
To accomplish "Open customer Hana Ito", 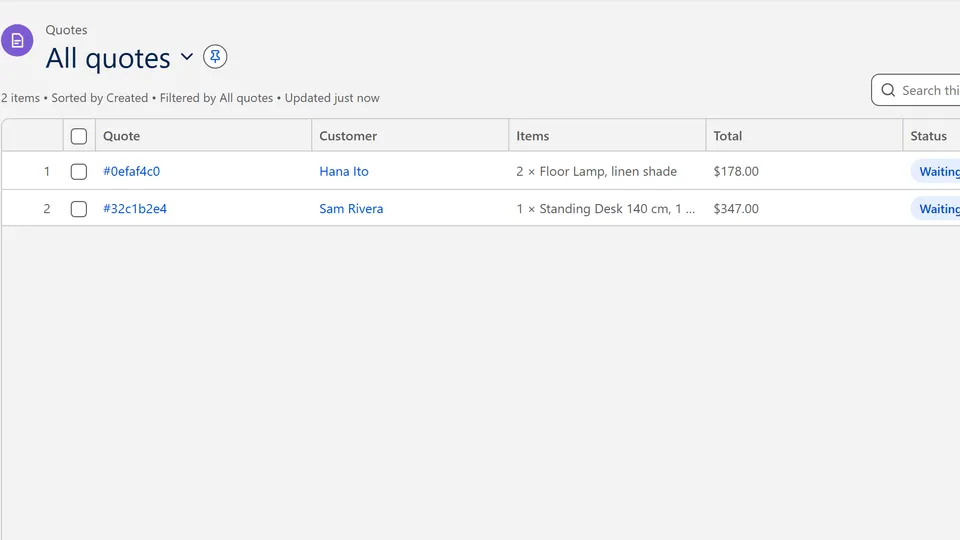I will (344, 171).
